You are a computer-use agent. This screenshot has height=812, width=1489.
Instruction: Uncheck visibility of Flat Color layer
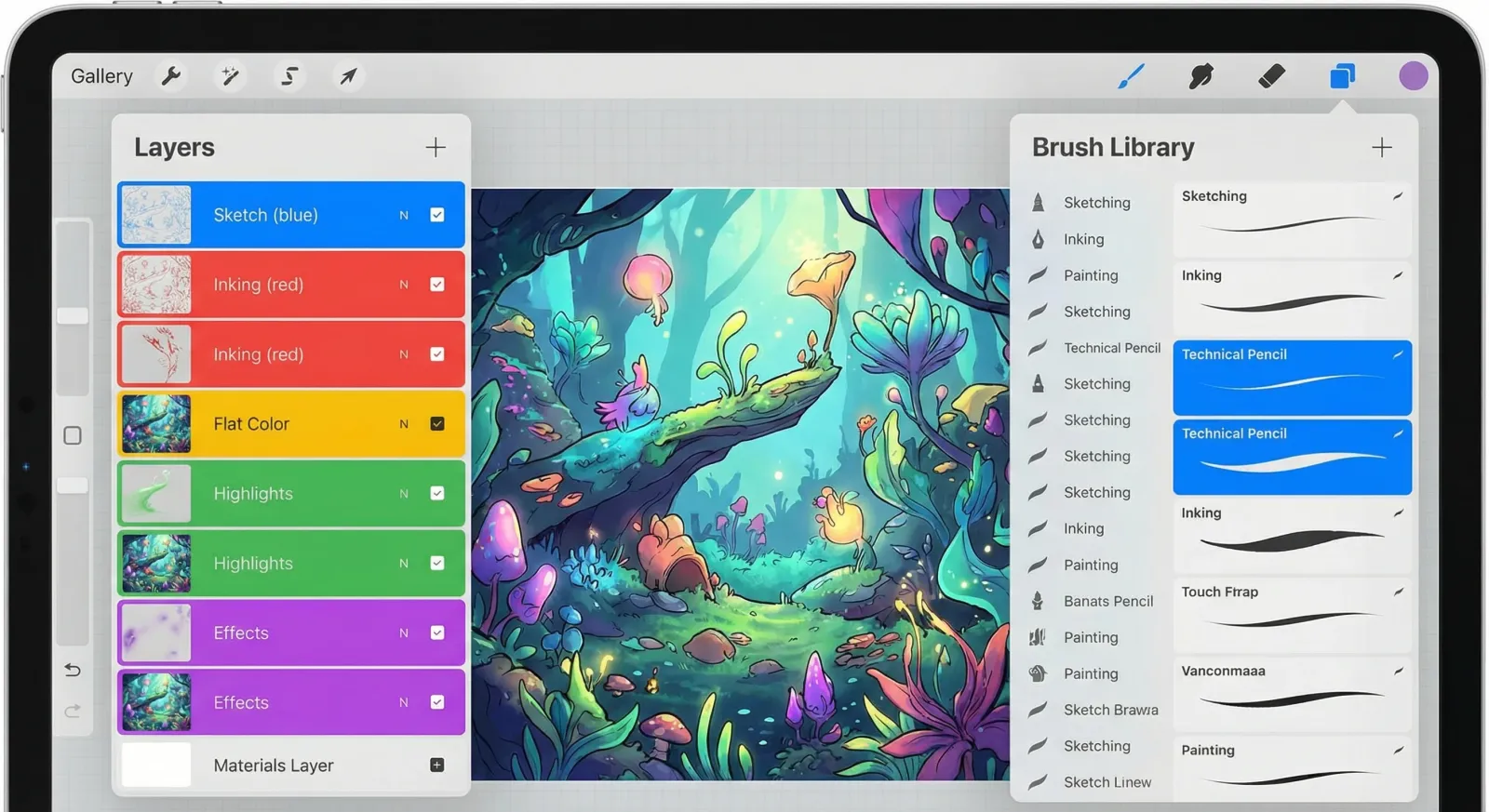pyautogui.click(x=437, y=423)
